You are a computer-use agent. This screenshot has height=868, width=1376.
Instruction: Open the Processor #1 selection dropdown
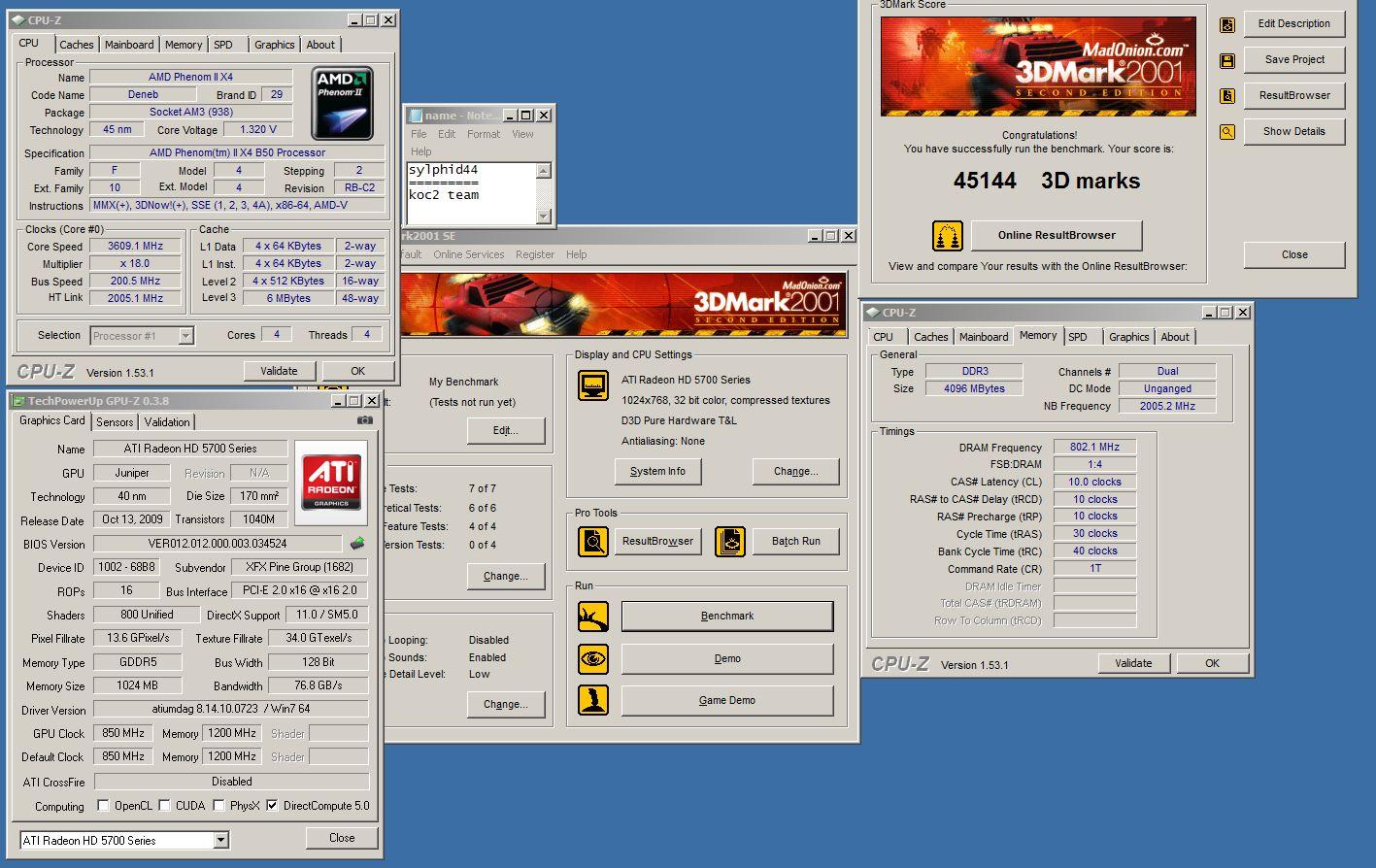click(186, 336)
